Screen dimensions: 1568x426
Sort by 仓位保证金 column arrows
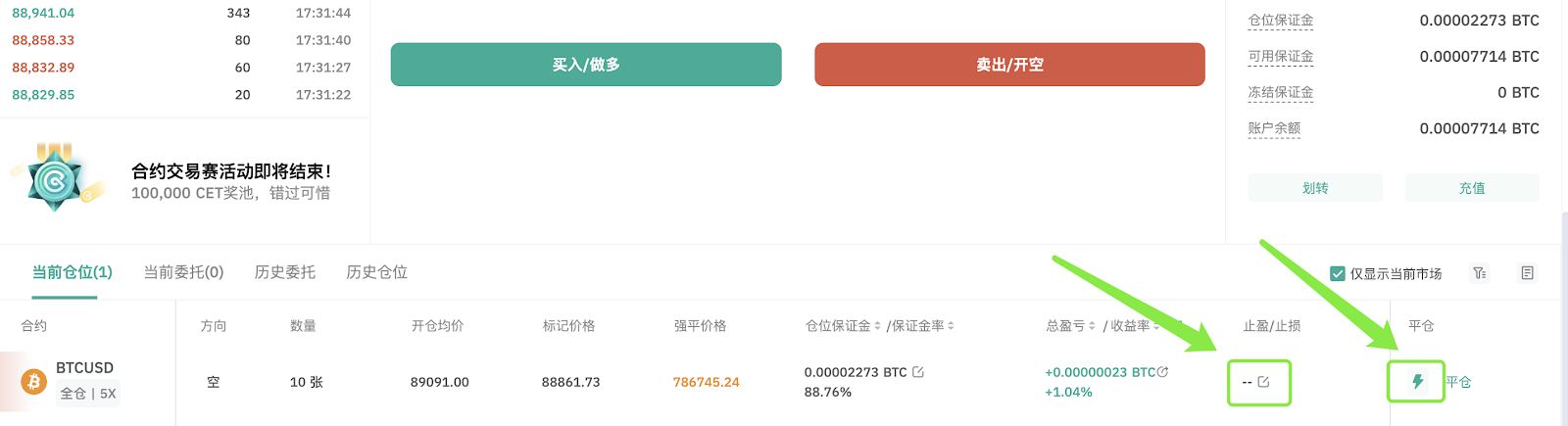[877, 326]
